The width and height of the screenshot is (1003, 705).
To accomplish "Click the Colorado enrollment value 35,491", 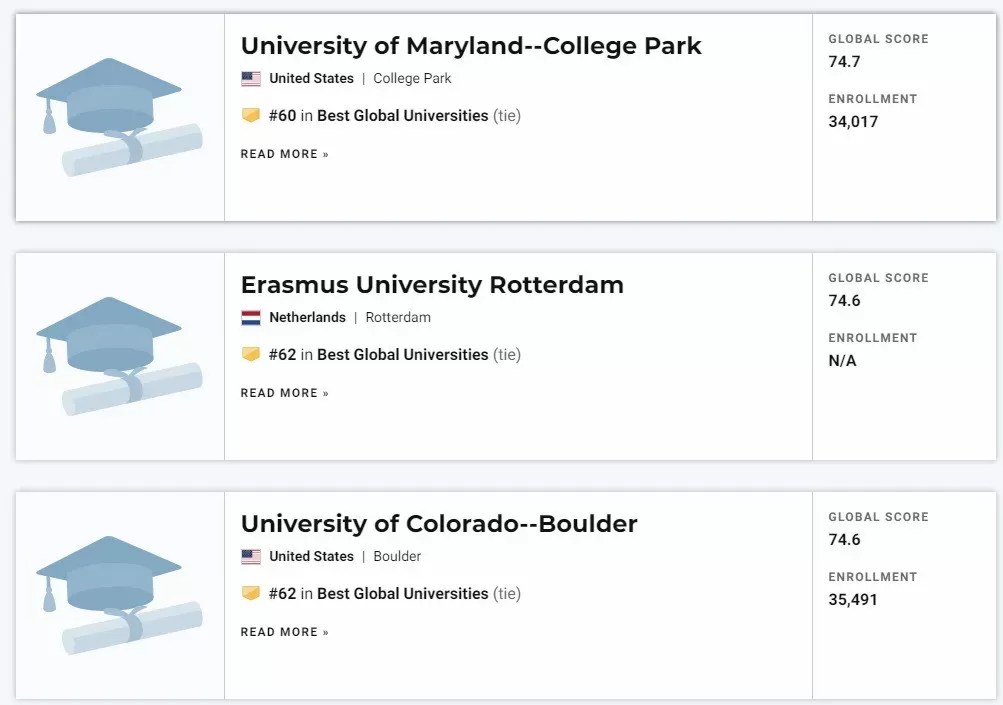I will (853, 599).
